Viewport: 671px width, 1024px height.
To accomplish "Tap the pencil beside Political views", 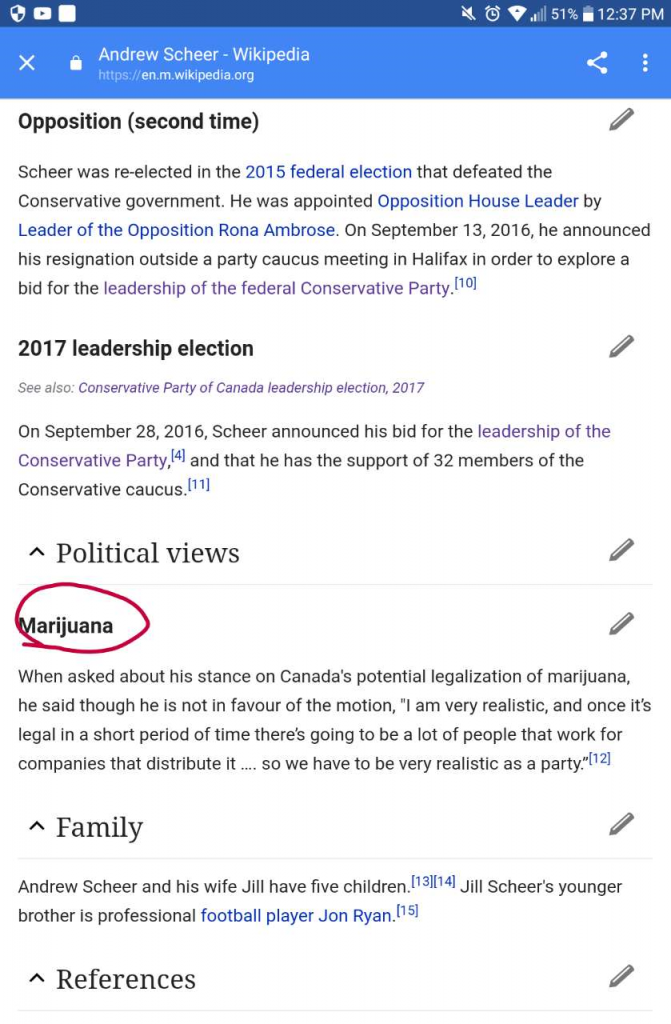I will (621, 550).
